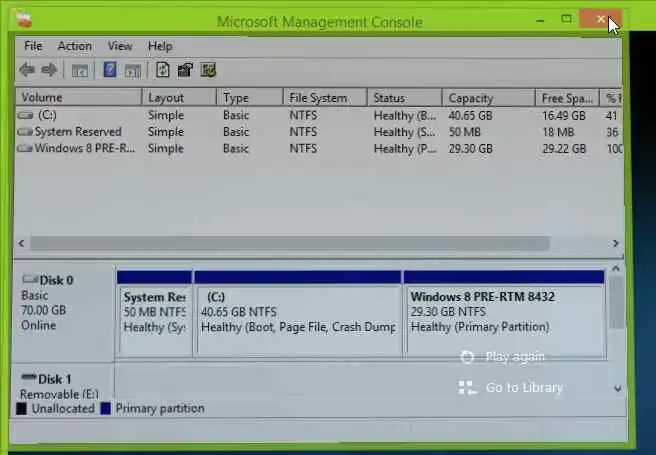Image resolution: width=656 pixels, height=455 pixels.
Task: Select the System Reserved partition block
Action: tap(154, 314)
